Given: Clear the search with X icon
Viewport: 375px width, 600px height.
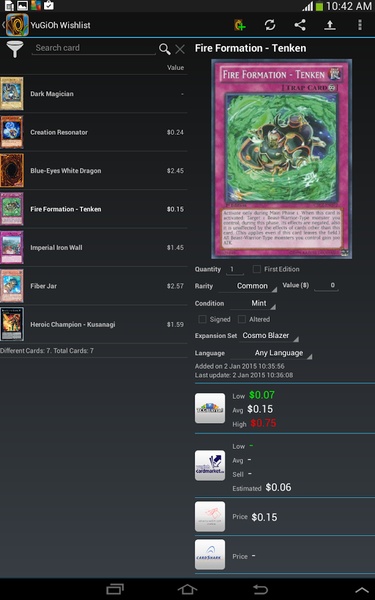Looking at the screenshot, I should point(180,49).
